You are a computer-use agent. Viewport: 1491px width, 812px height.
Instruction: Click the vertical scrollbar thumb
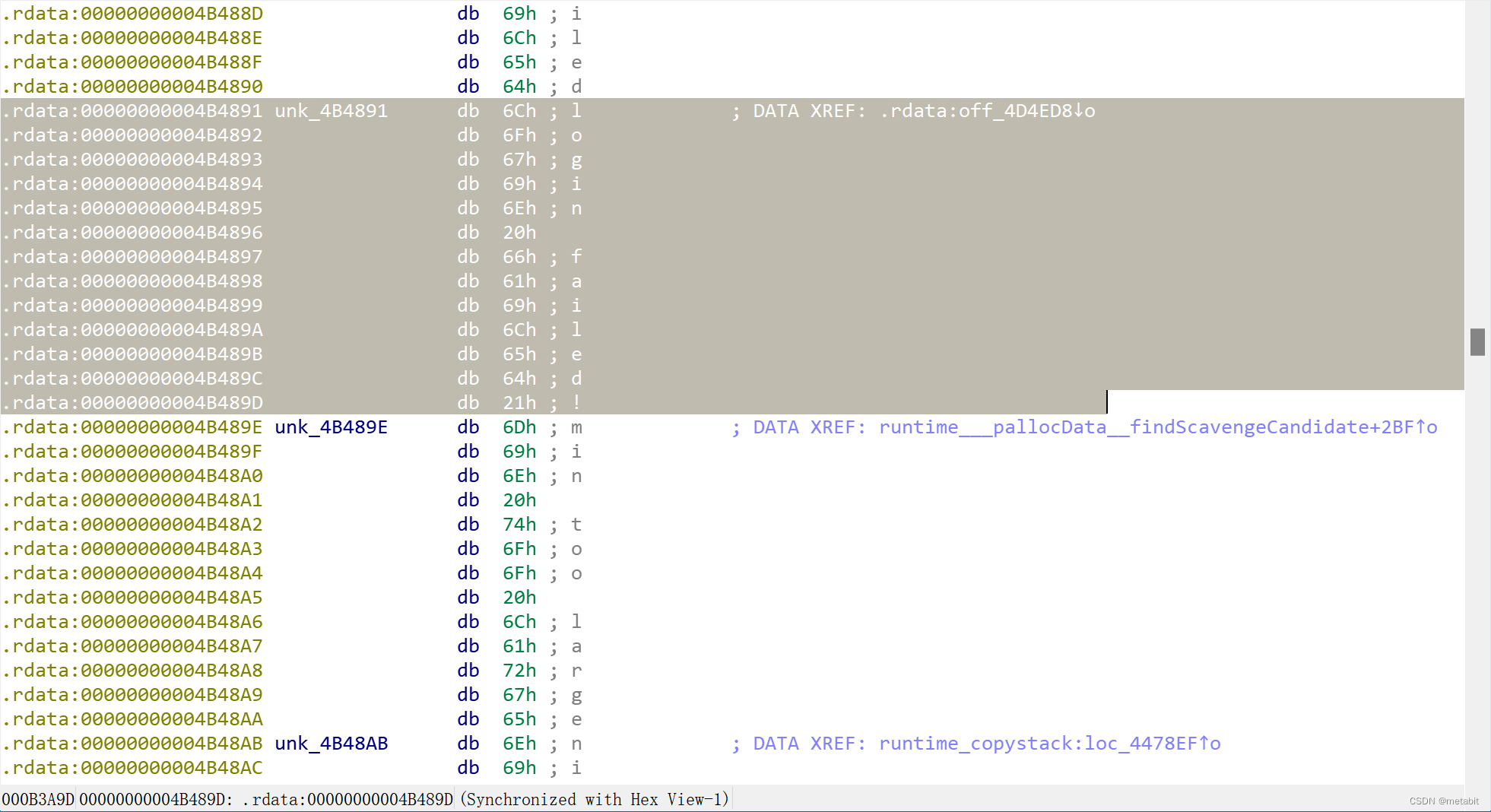[x=1477, y=342]
